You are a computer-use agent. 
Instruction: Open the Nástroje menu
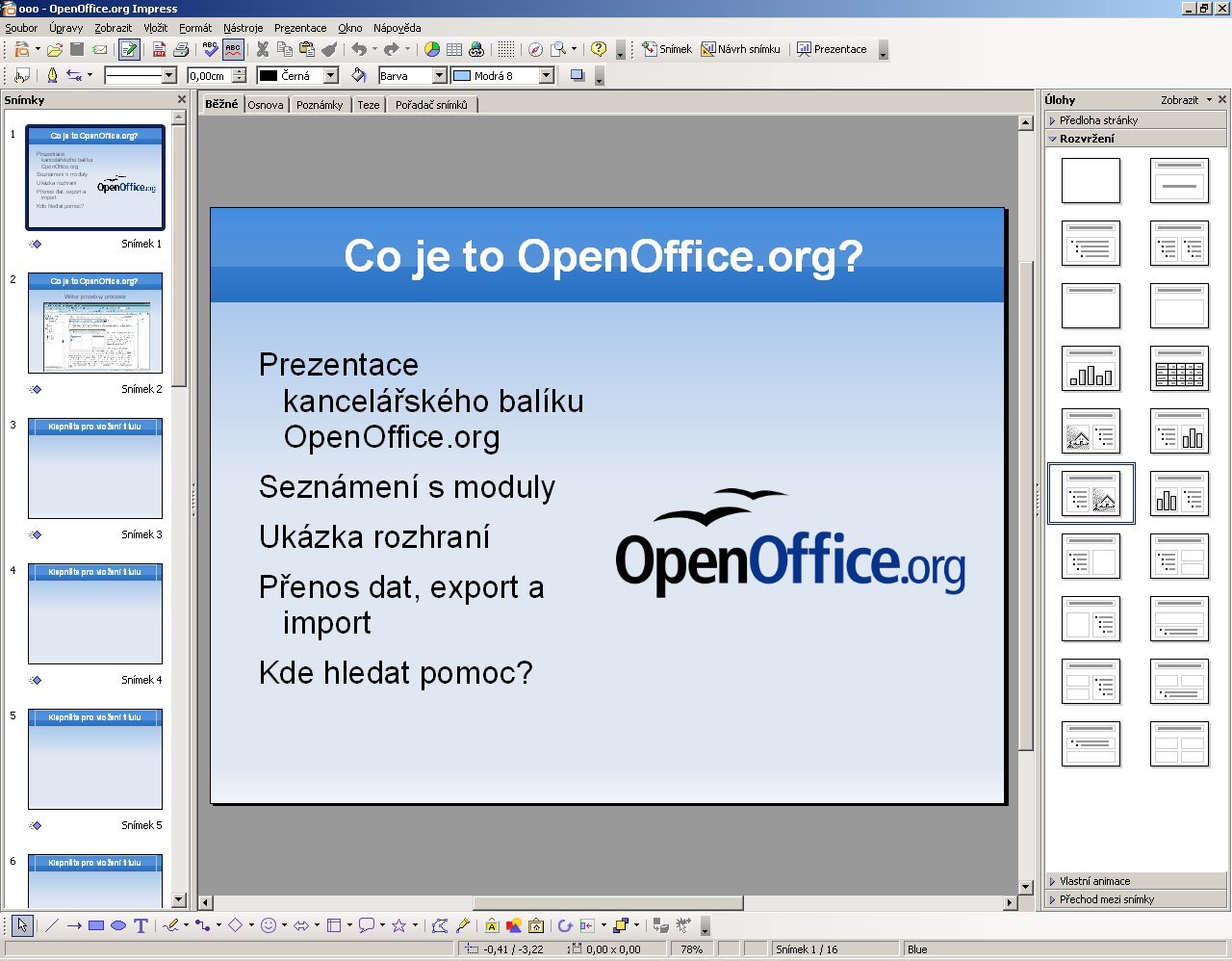pos(243,28)
